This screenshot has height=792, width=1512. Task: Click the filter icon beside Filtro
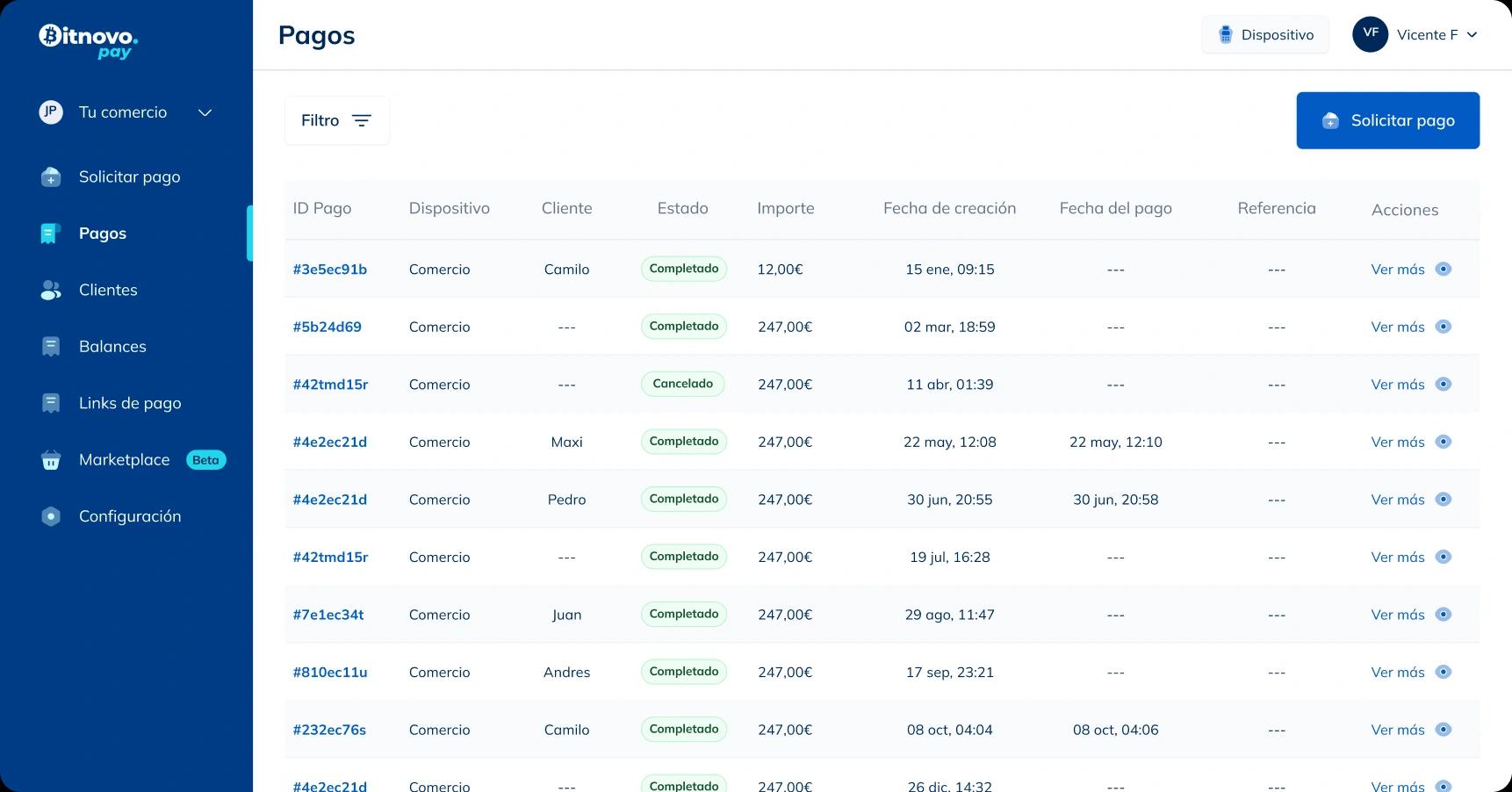coord(362,120)
